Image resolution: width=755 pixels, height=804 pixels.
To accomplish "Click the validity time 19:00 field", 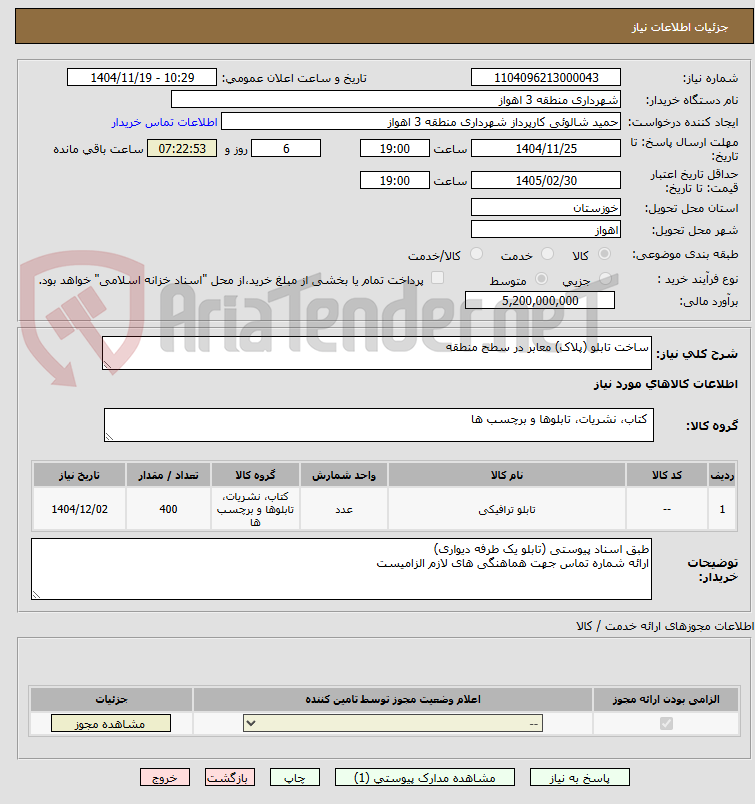I will click(394, 180).
